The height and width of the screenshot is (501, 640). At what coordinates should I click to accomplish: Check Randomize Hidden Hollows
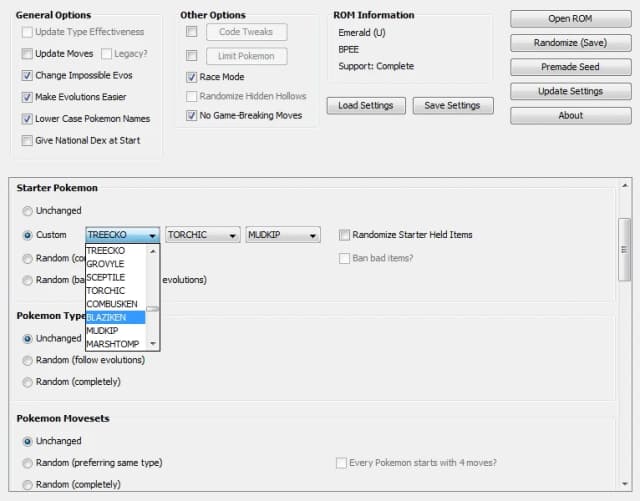pyautogui.click(x=191, y=96)
